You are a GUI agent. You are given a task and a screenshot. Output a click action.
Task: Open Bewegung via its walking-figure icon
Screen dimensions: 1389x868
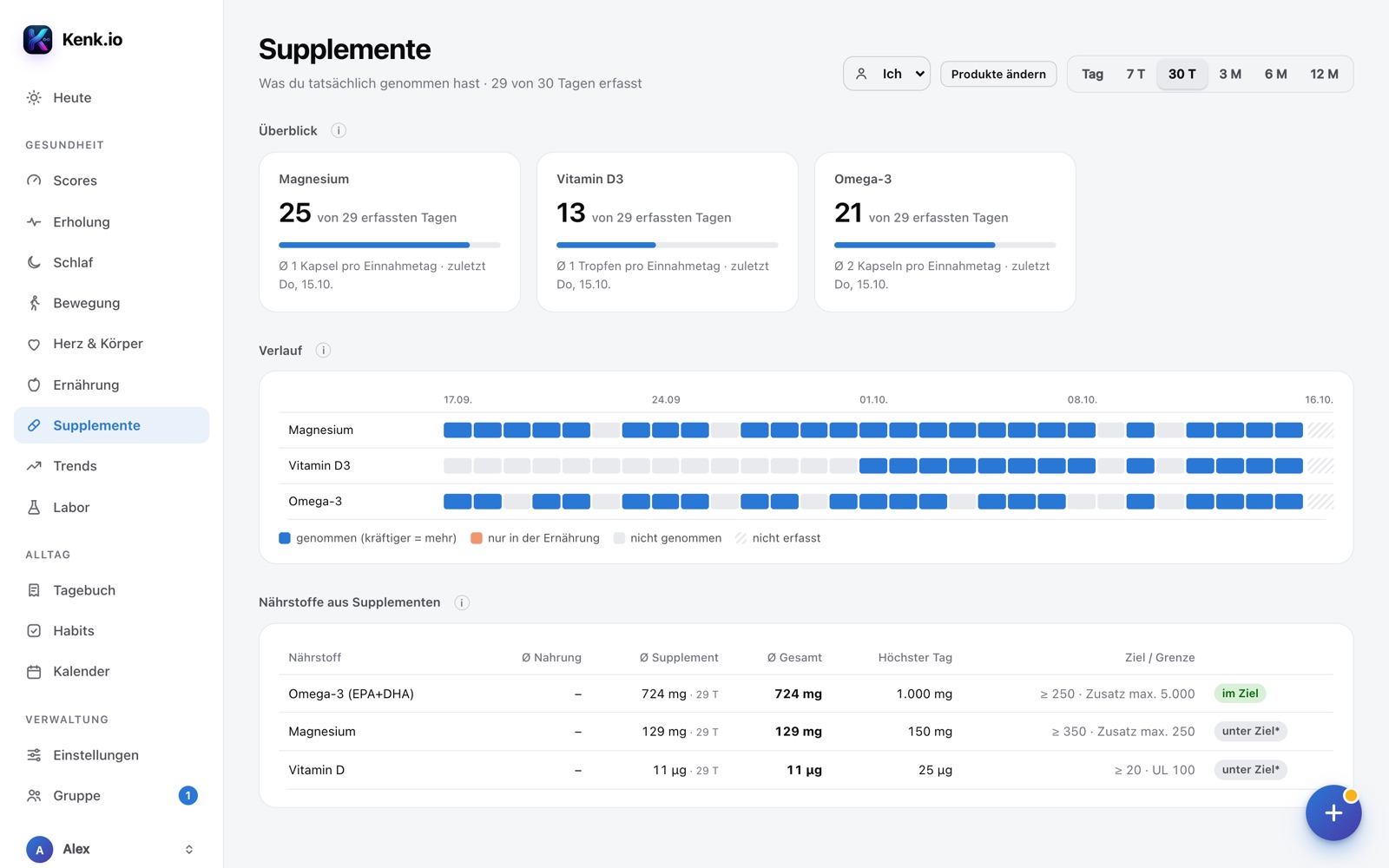pos(34,303)
